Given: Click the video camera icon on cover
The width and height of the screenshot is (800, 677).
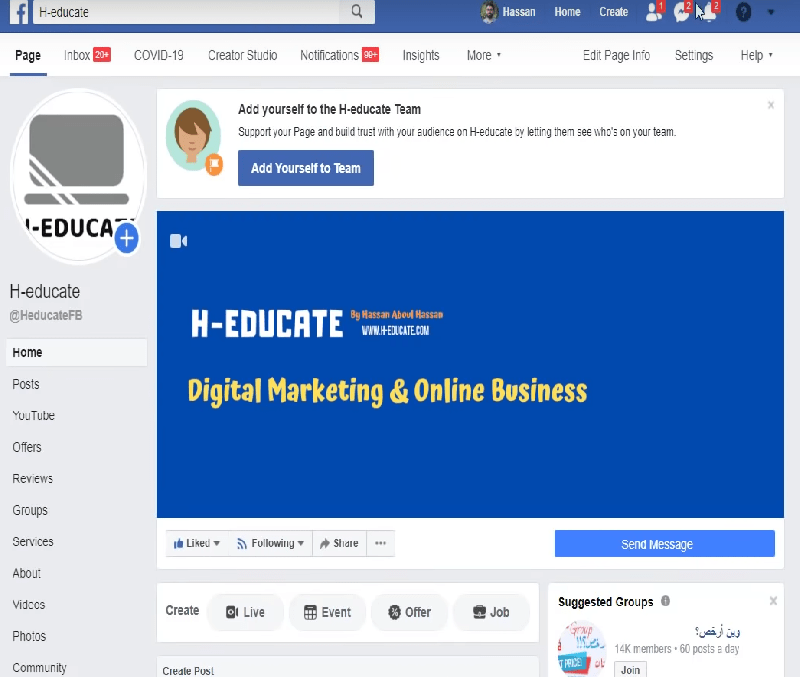Looking at the screenshot, I should pos(178,241).
